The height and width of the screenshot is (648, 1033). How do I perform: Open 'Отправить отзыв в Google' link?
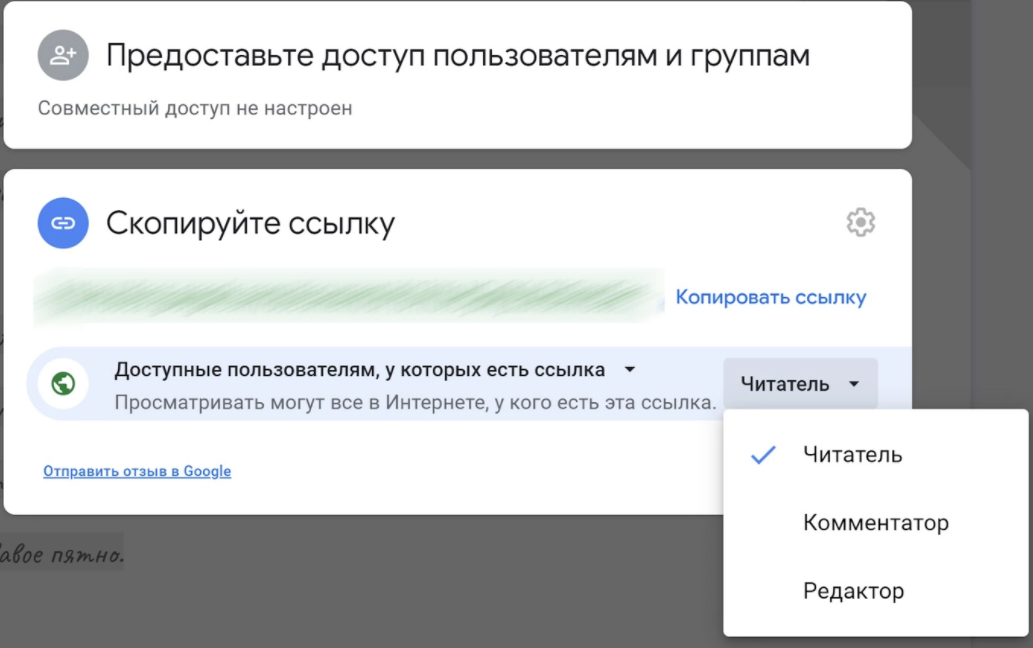click(x=137, y=471)
